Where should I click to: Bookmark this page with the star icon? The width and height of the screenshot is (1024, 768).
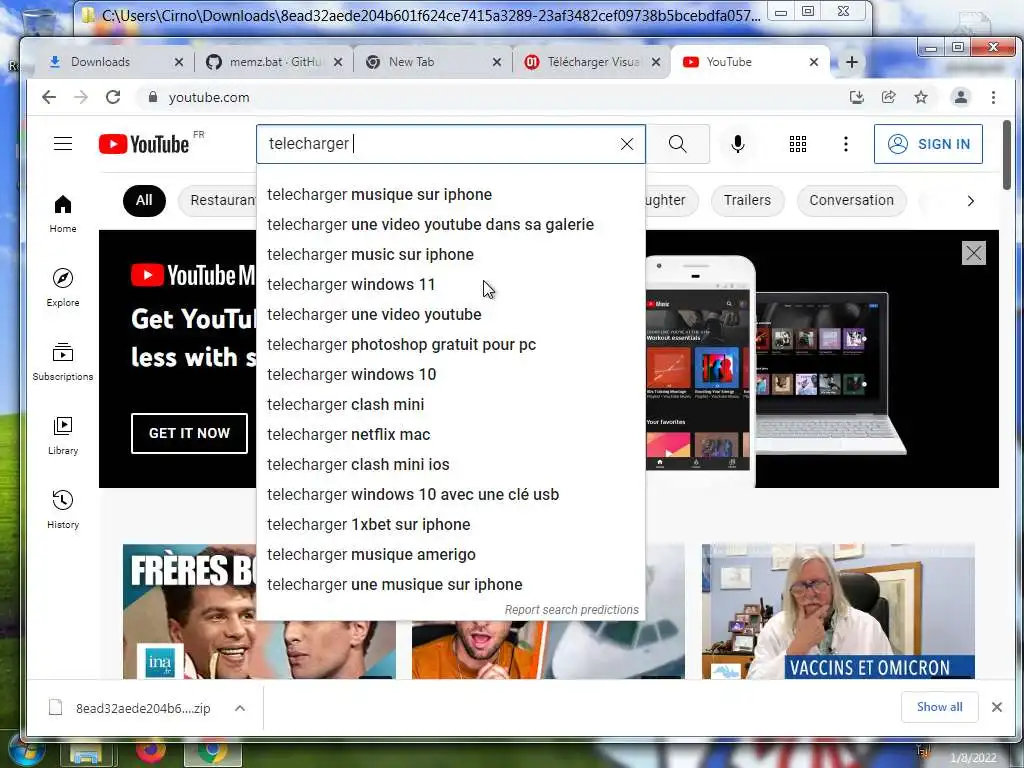tap(921, 97)
